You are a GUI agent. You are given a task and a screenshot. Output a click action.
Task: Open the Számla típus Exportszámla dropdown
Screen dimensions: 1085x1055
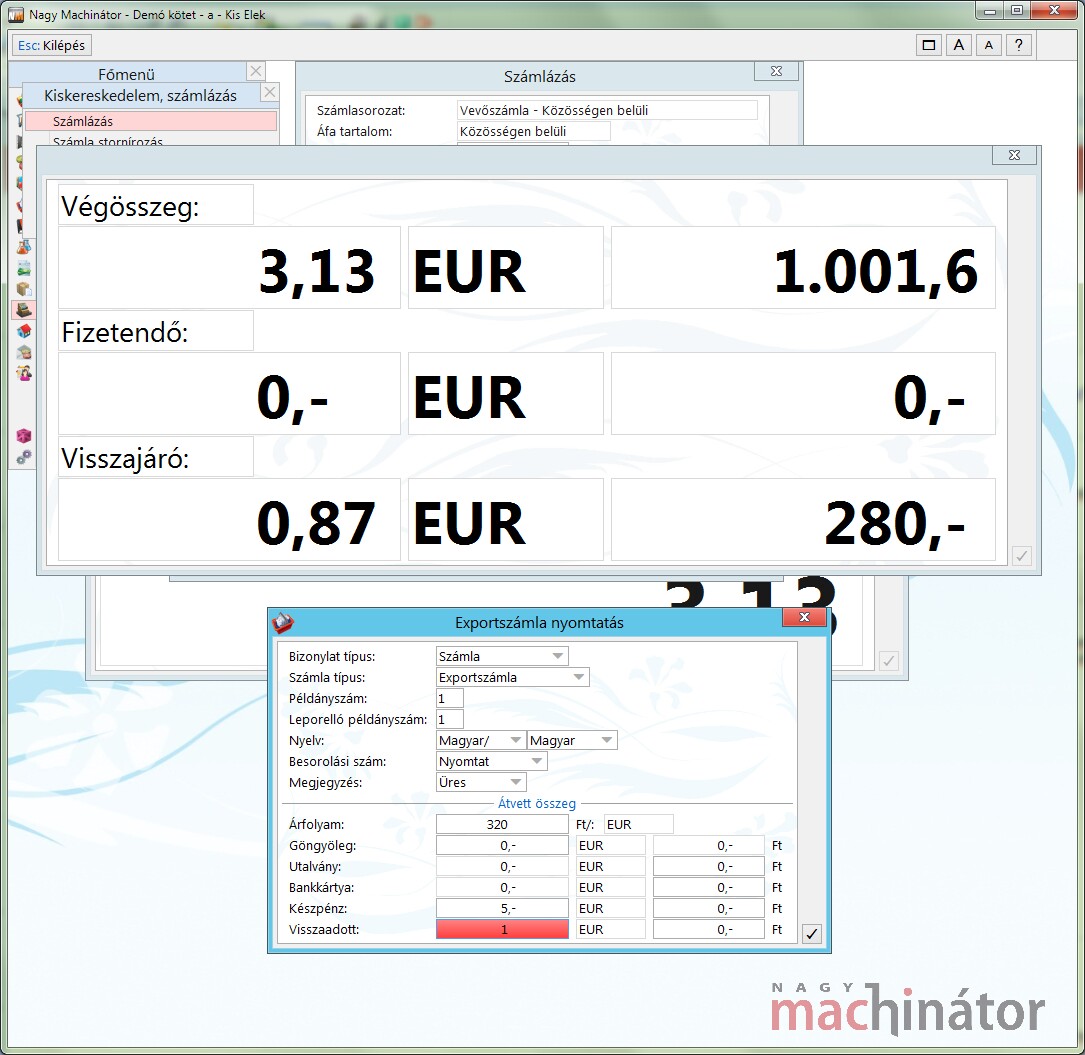[x=513, y=677]
